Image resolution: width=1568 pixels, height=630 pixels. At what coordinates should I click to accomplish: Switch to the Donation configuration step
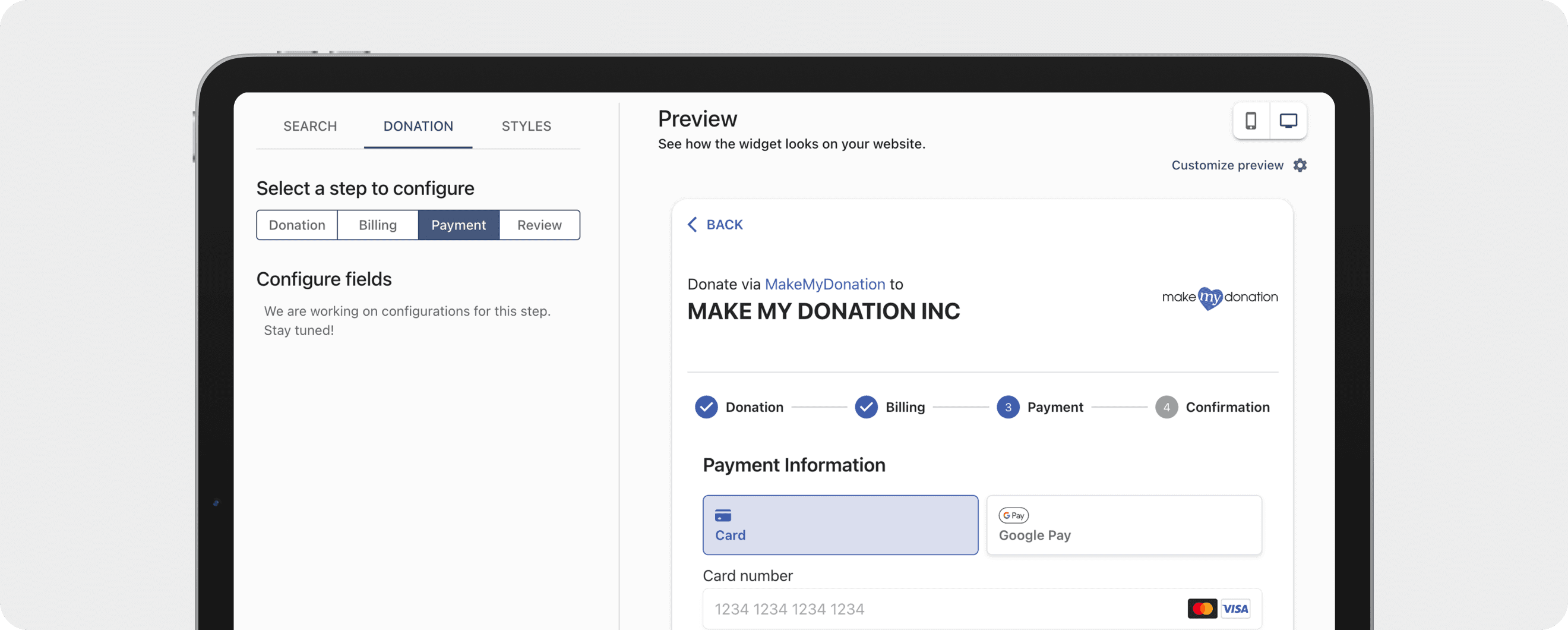(x=297, y=225)
